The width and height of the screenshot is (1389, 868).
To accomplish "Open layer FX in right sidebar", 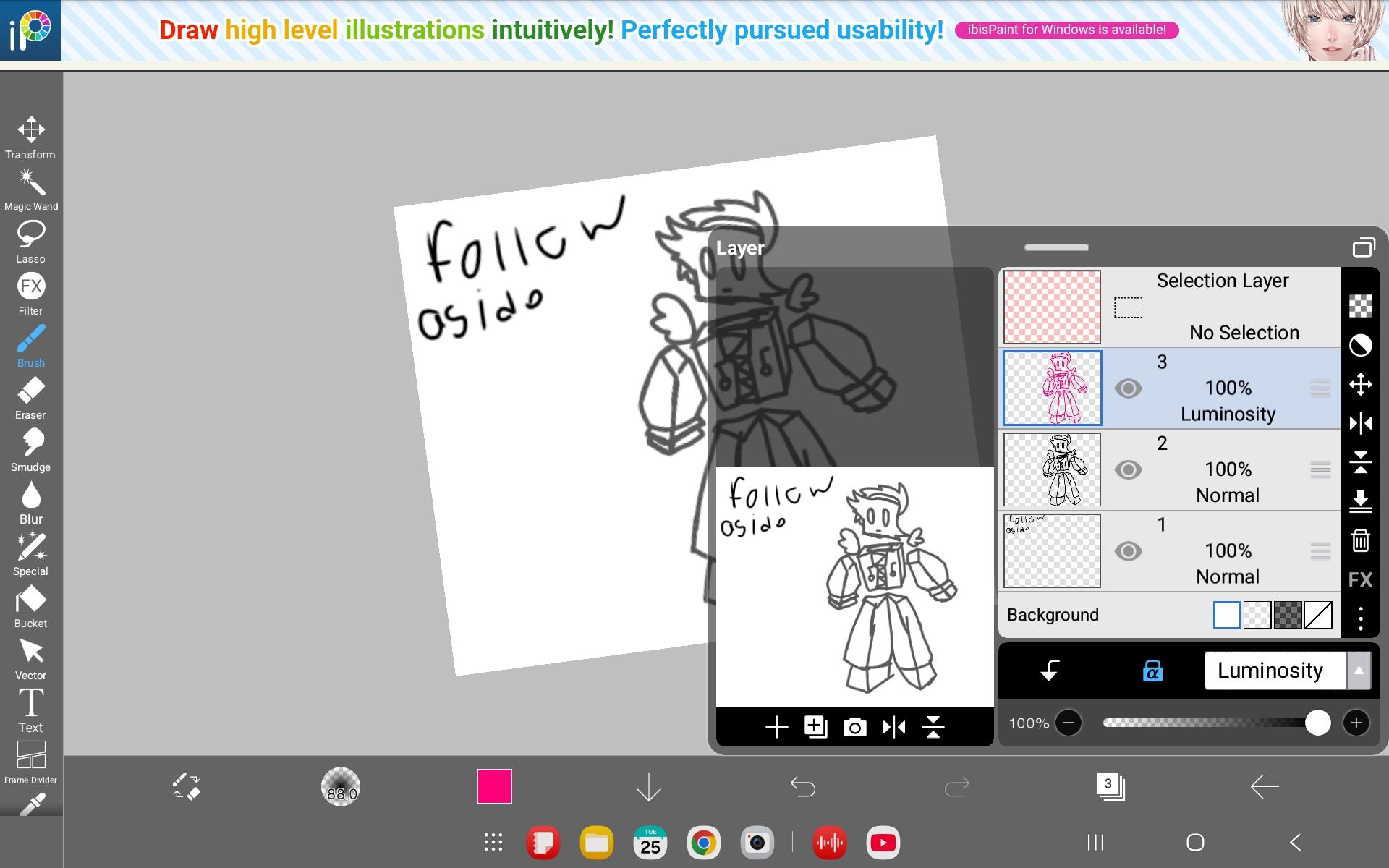I will [x=1360, y=579].
